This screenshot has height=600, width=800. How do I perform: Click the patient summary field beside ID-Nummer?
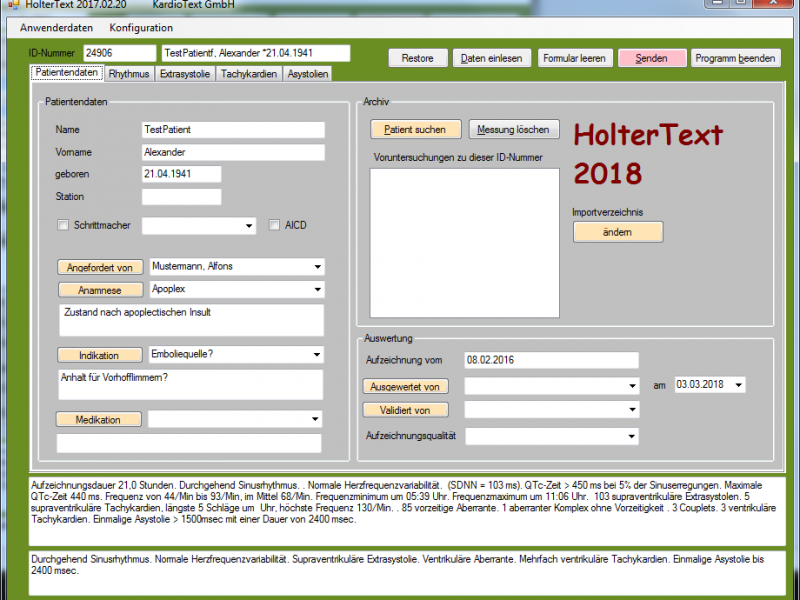pyautogui.click(x=256, y=53)
